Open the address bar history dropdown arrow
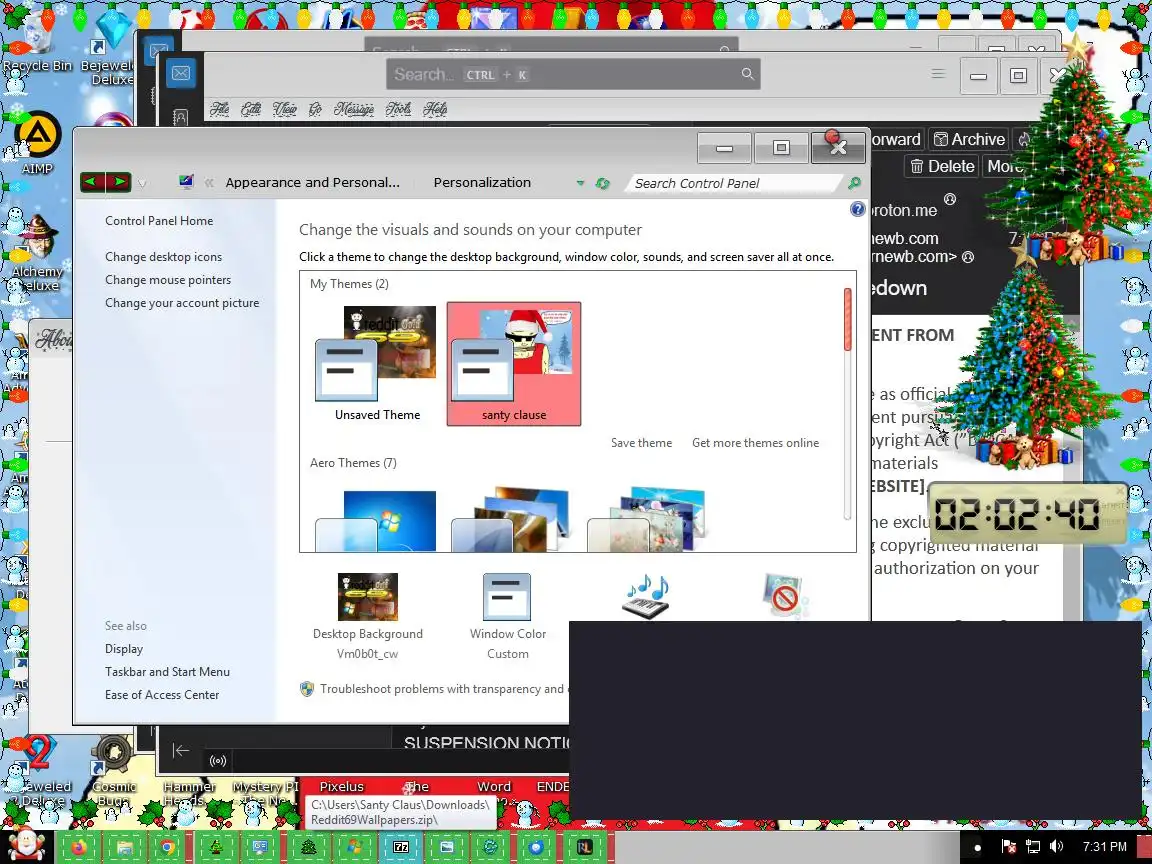Screen dimensions: 1152x864 pyautogui.click(x=580, y=183)
